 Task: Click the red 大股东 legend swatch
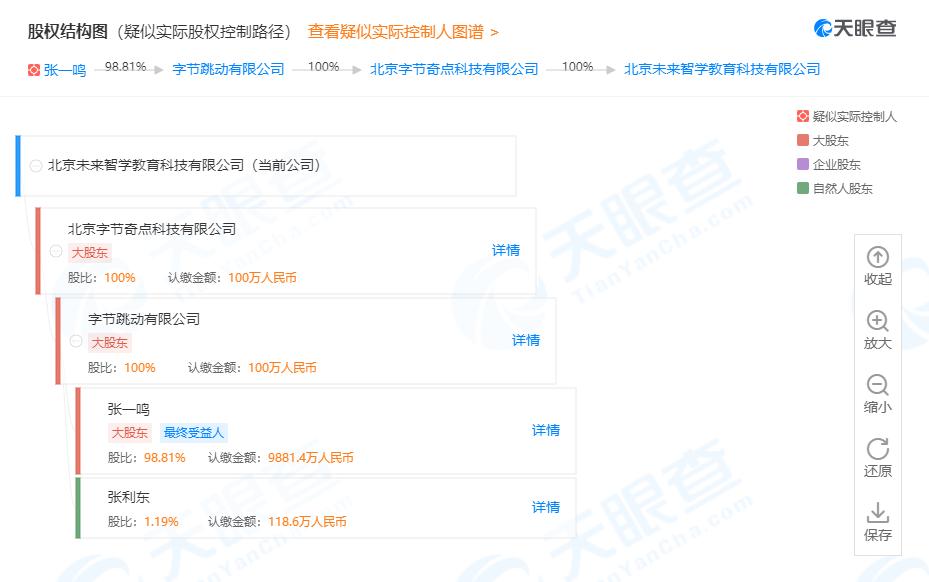803,140
